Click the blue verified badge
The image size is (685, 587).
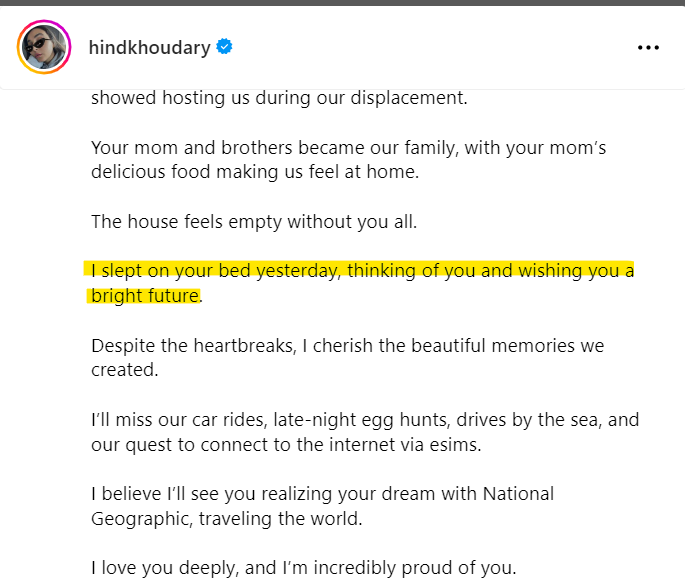pyautogui.click(x=225, y=46)
